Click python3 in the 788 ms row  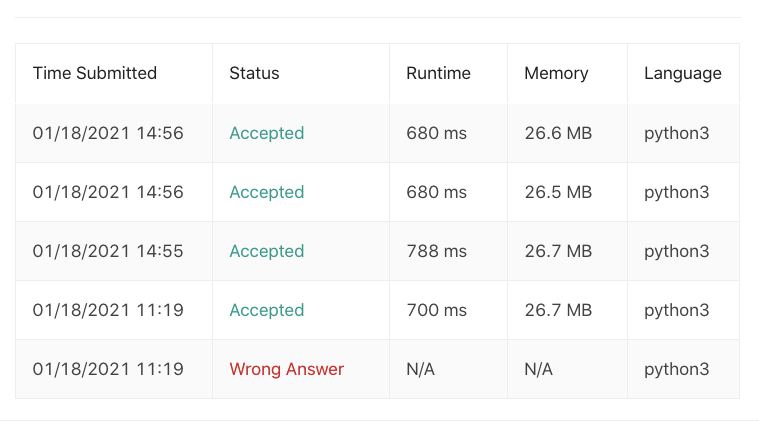[676, 251]
